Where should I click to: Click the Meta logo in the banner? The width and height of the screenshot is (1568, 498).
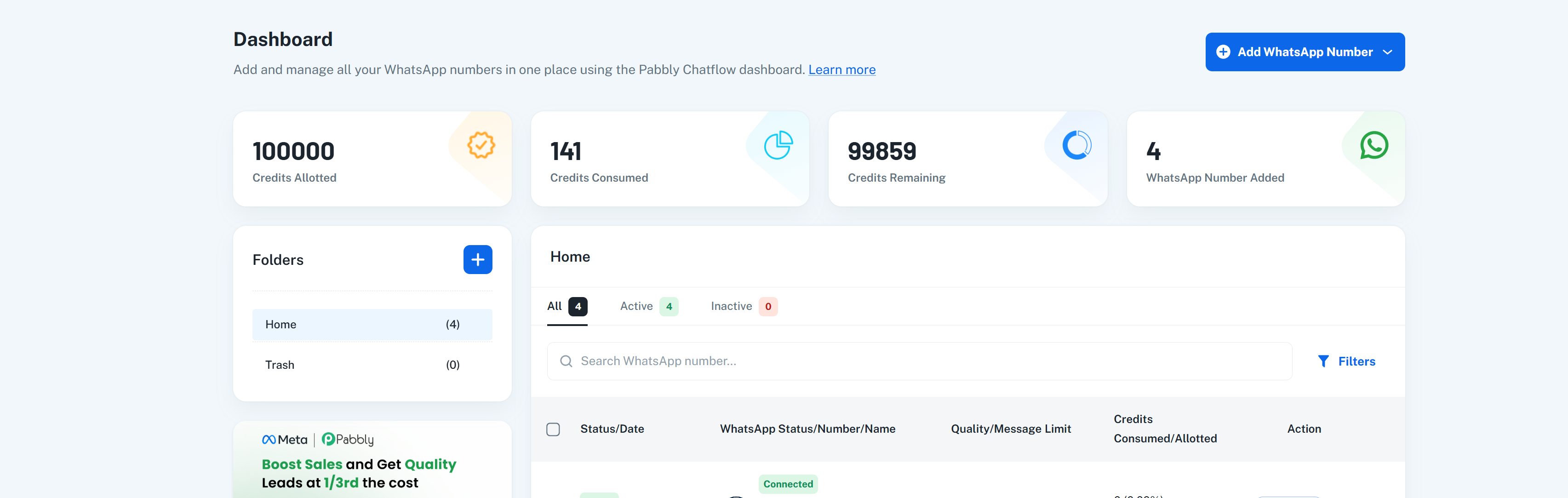click(284, 440)
